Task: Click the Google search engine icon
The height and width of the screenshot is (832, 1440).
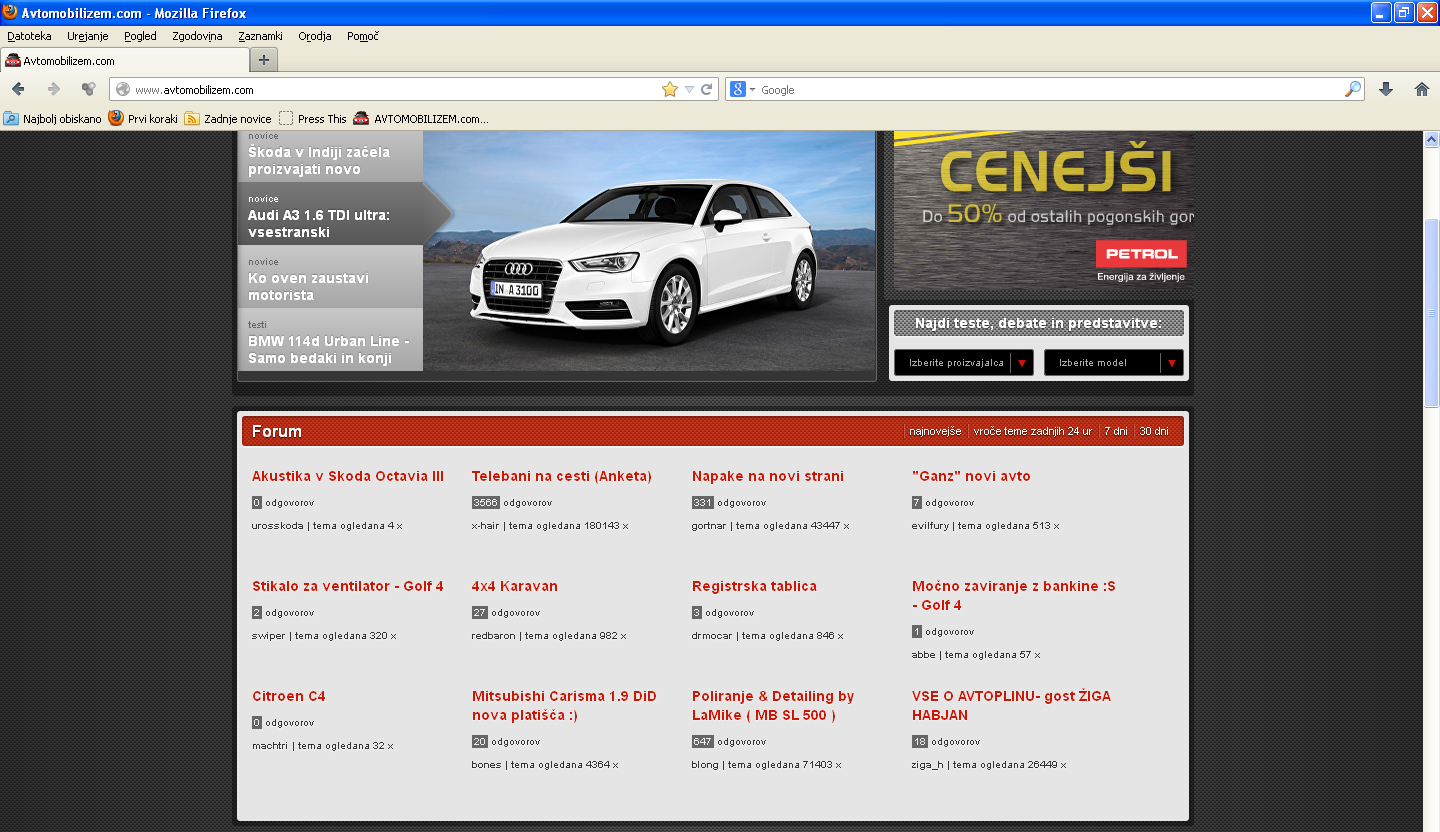Action: (738, 89)
